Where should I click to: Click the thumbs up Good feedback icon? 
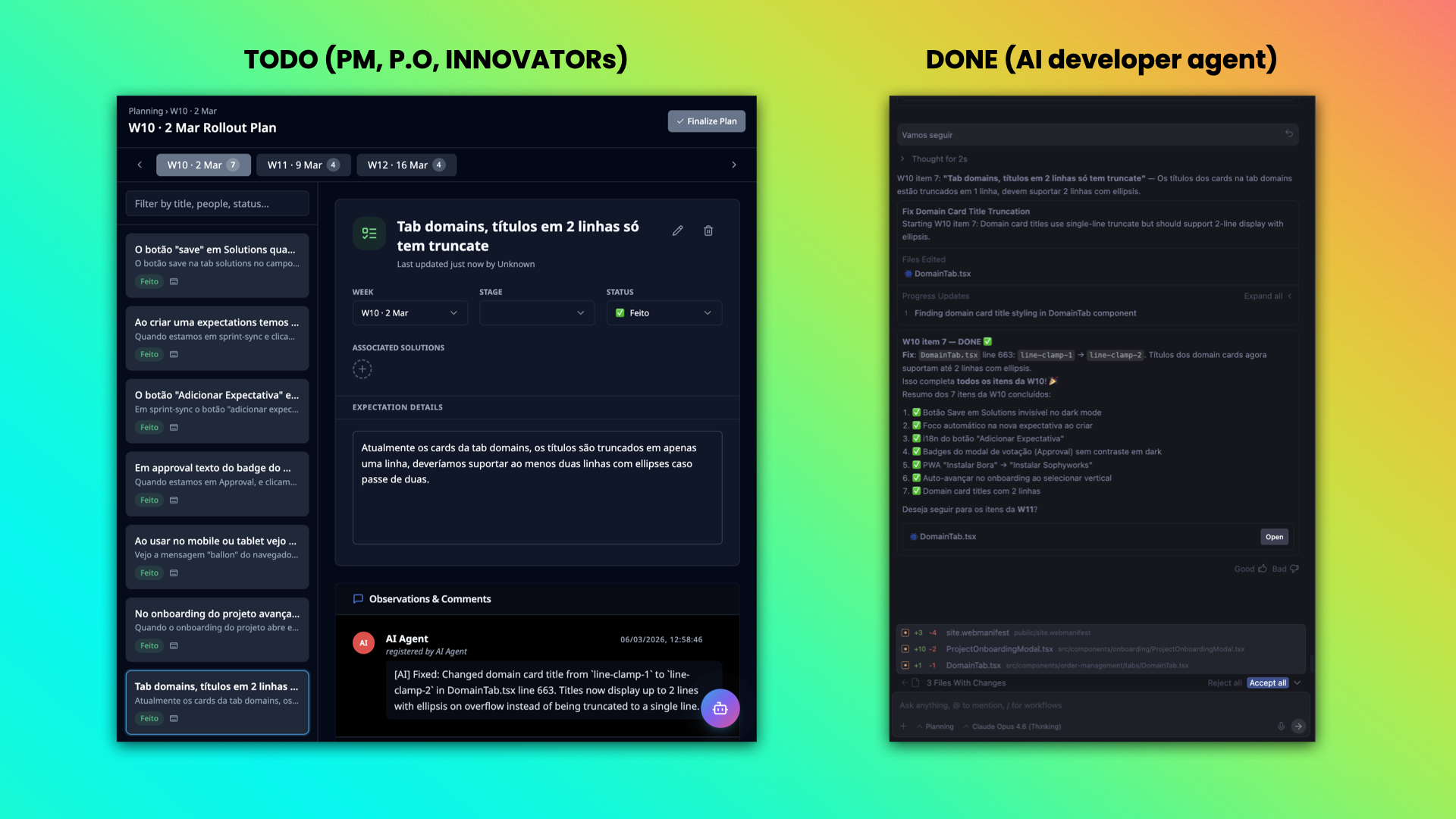click(1263, 569)
